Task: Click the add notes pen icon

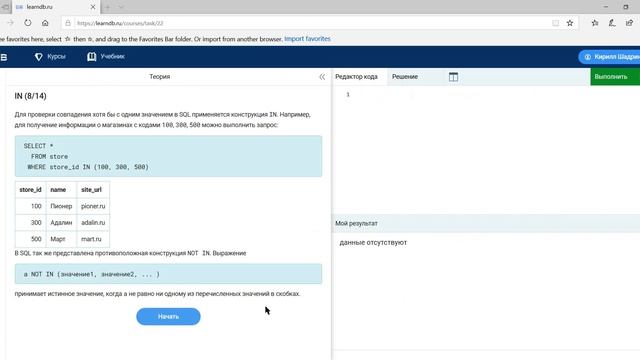Action: (x=612, y=23)
